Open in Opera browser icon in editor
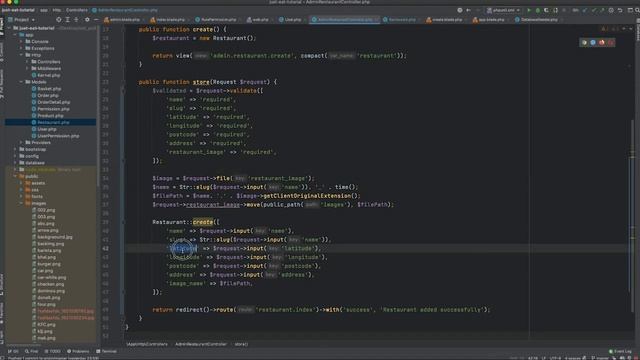The height and width of the screenshot is (360, 640). (x=611, y=42)
